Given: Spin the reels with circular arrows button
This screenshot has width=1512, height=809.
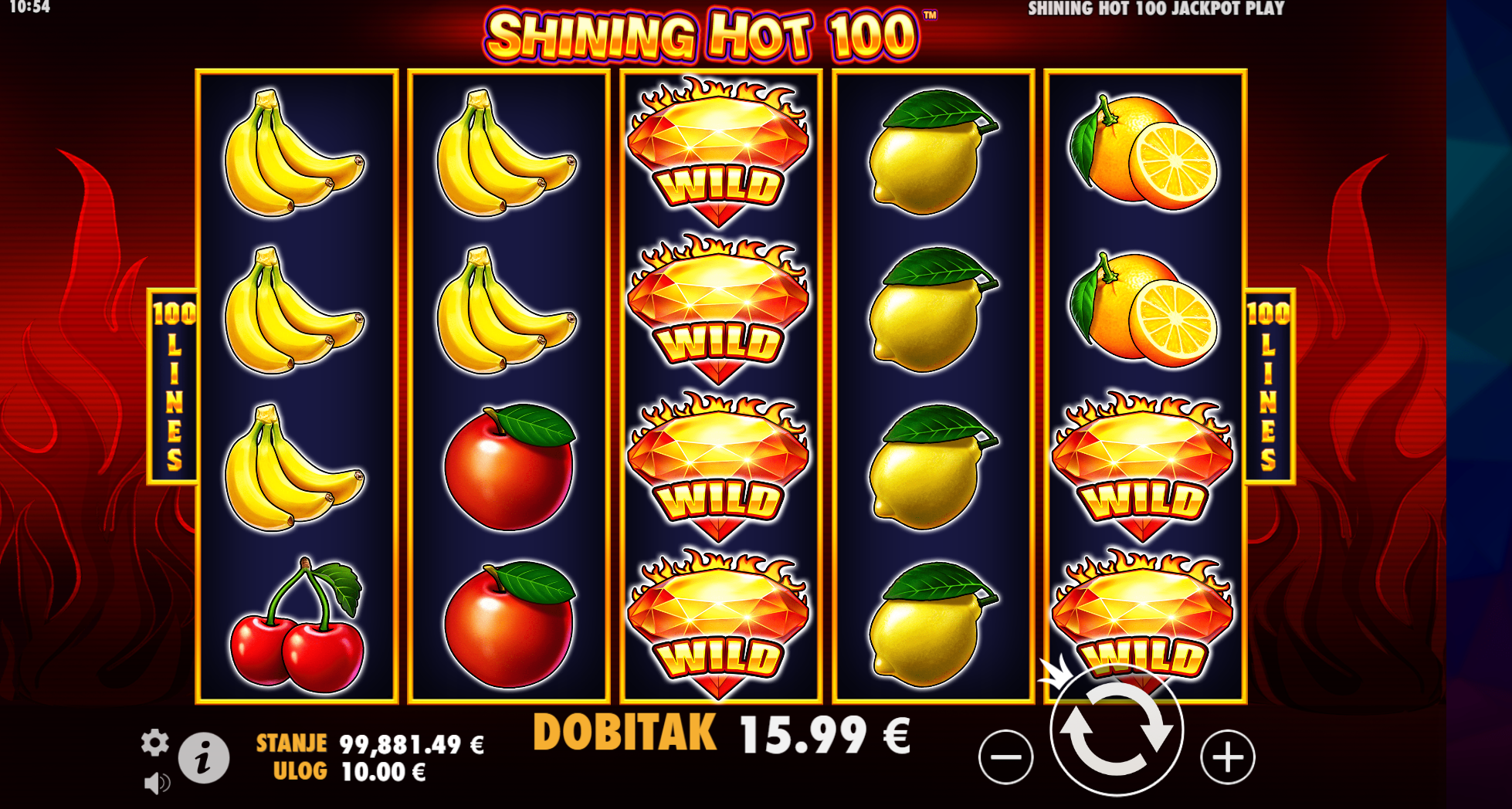Looking at the screenshot, I should 1116,729.
